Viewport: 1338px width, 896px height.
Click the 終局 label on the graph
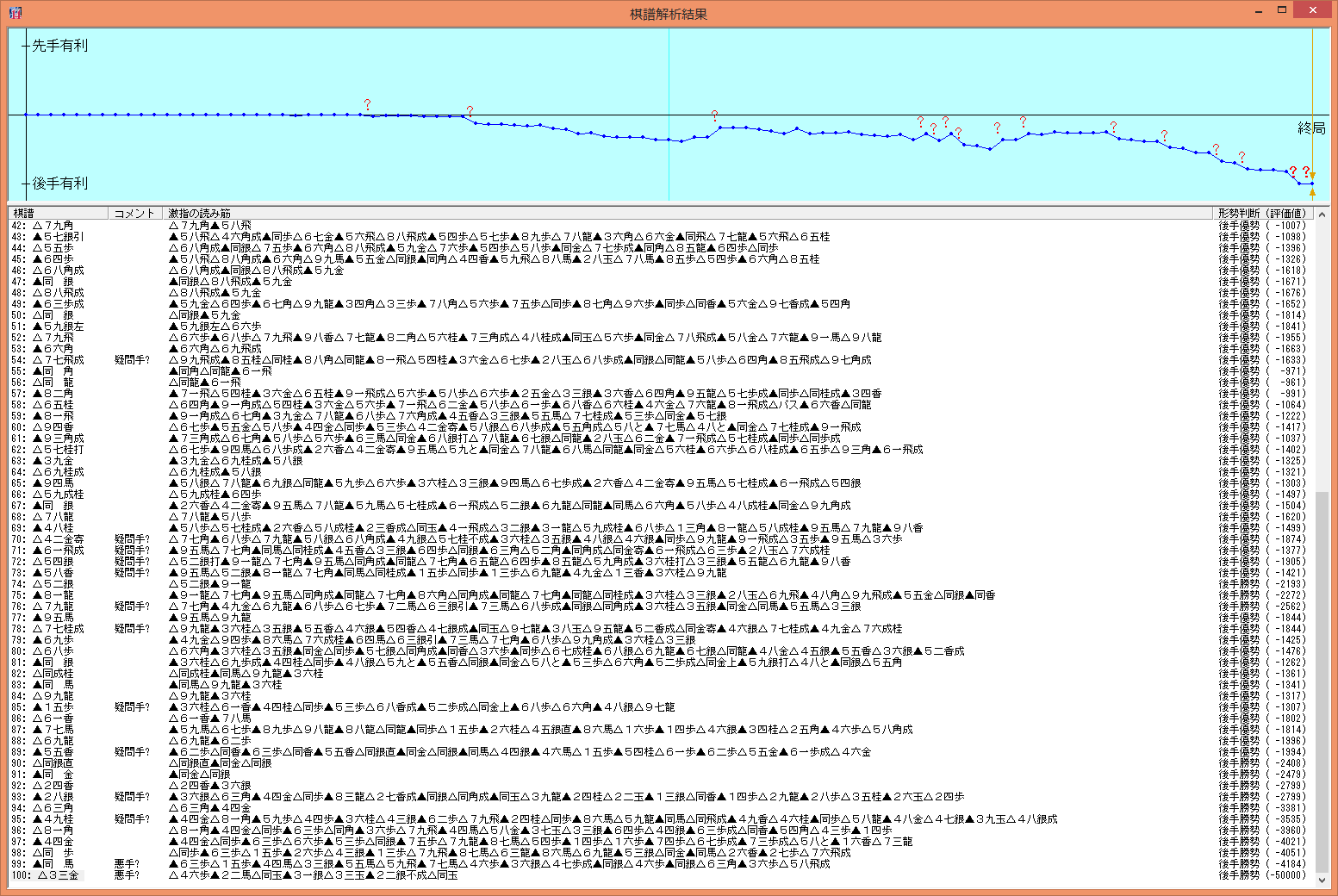1311,128
